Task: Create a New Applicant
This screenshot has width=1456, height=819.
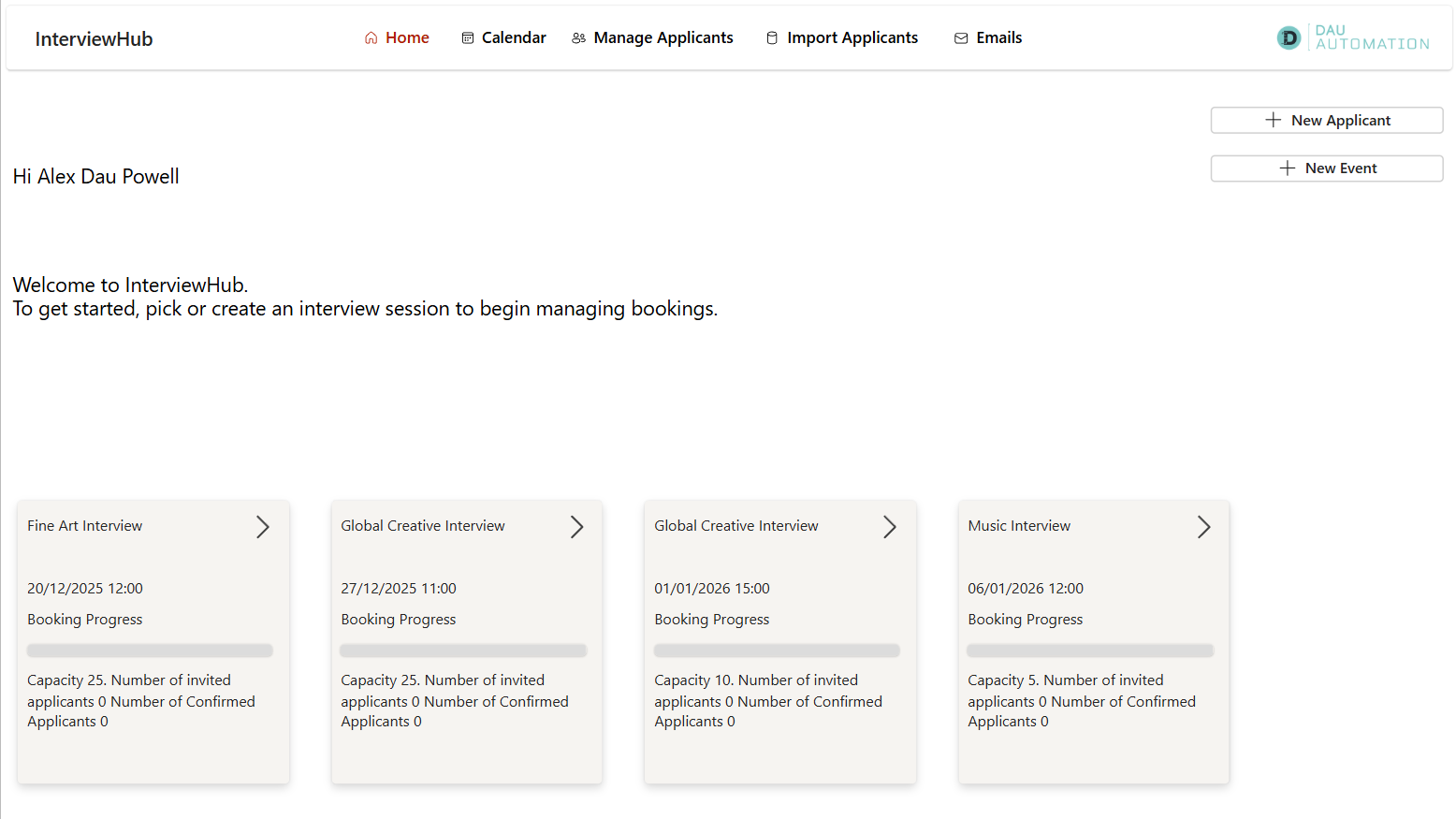Action: click(x=1327, y=120)
